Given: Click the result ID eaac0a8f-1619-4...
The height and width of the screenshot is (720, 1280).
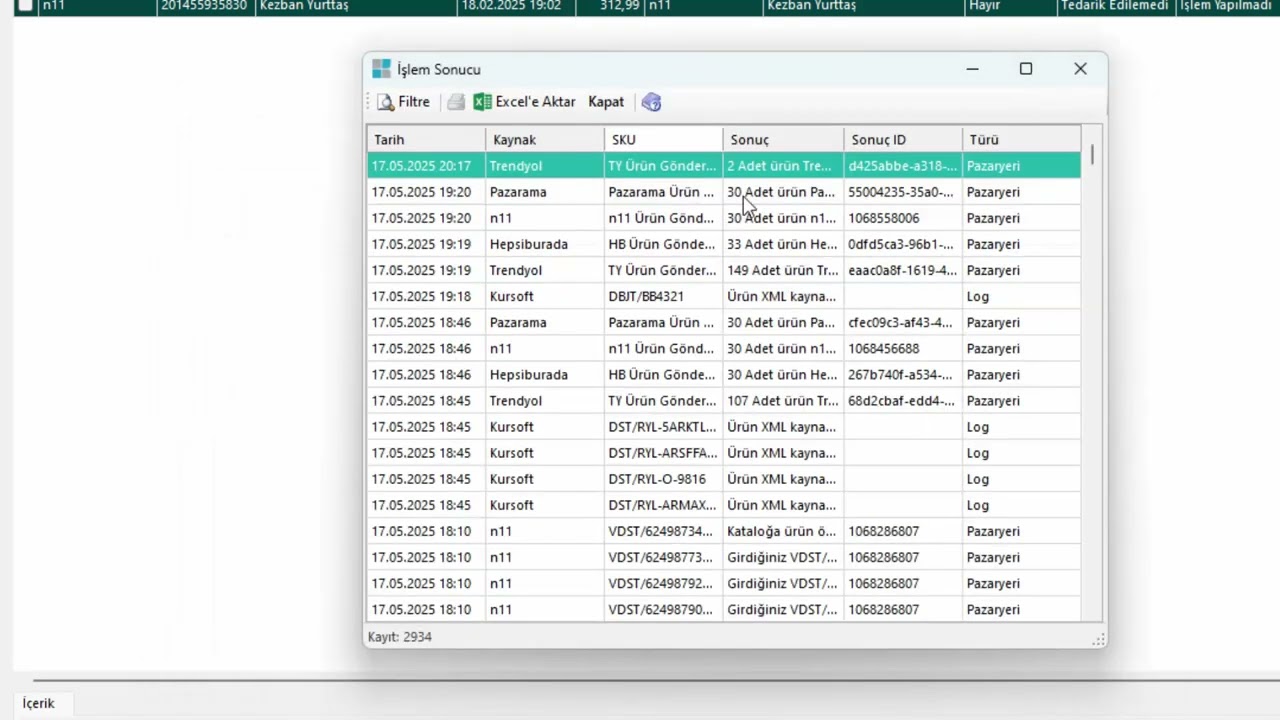Looking at the screenshot, I should pyautogui.click(x=902, y=270).
